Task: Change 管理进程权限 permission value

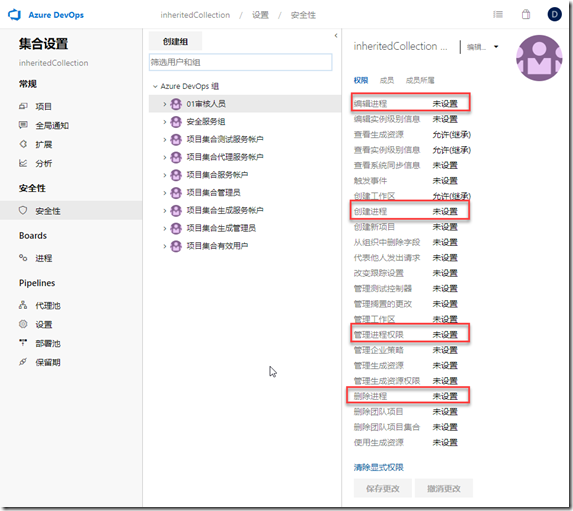Action: [x=445, y=335]
